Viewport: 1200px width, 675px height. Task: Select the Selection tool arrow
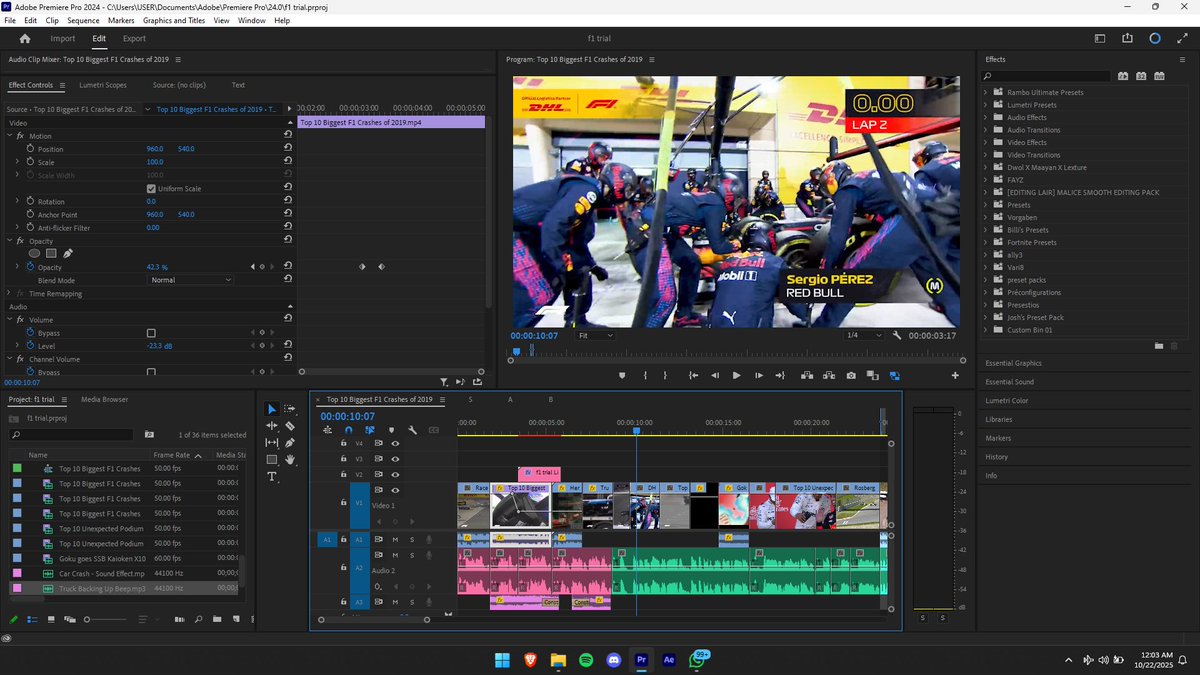point(272,409)
